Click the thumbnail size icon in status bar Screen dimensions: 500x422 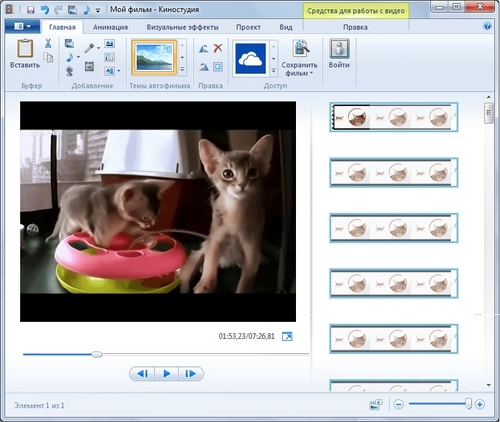376,405
